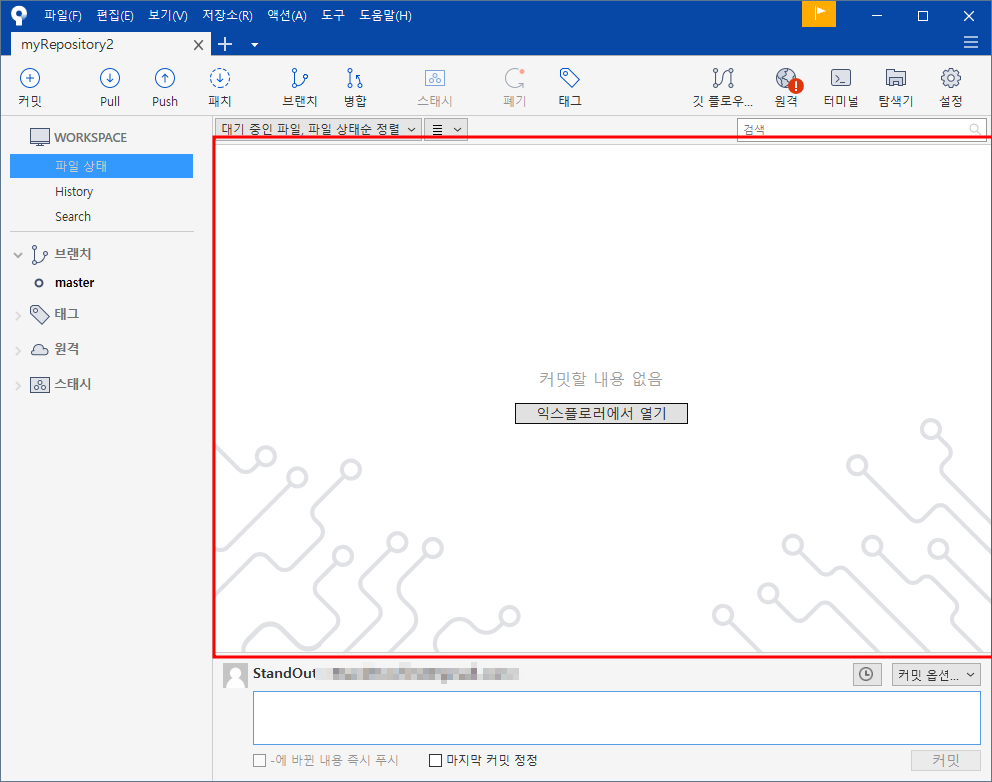This screenshot has width=992, height=782.
Task: Click the Push toolbar icon
Action: (x=164, y=78)
